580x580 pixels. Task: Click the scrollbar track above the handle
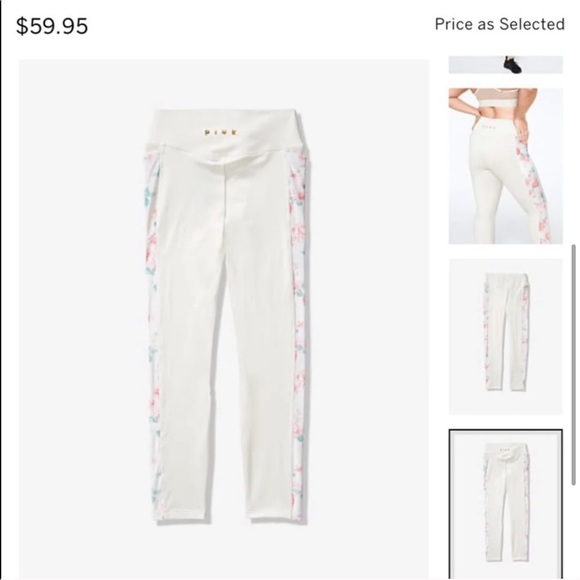pyautogui.click(x=574, y=150)
